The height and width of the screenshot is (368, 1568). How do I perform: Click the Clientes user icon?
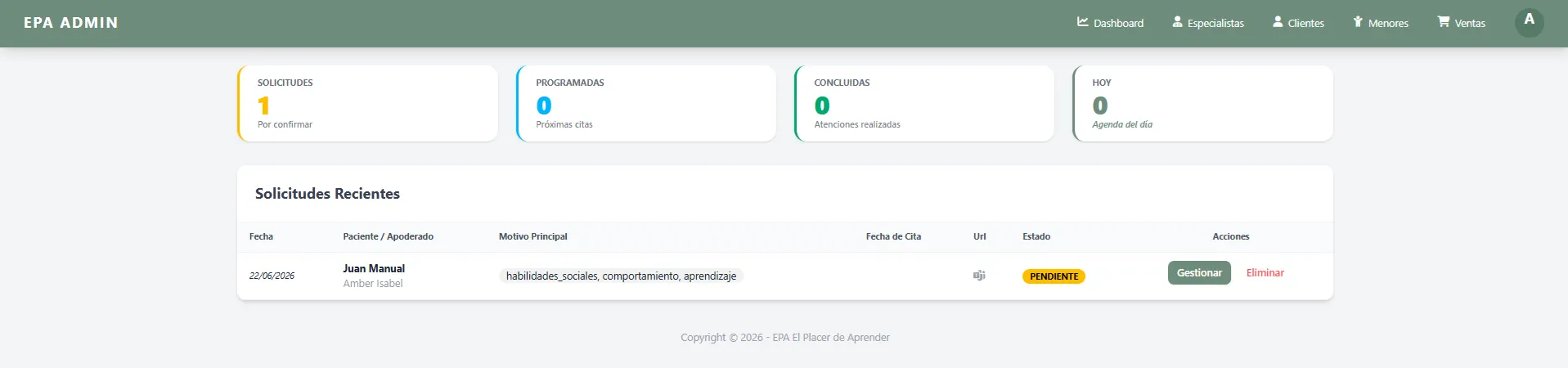pyautogui.click(x=1278, y=22)
